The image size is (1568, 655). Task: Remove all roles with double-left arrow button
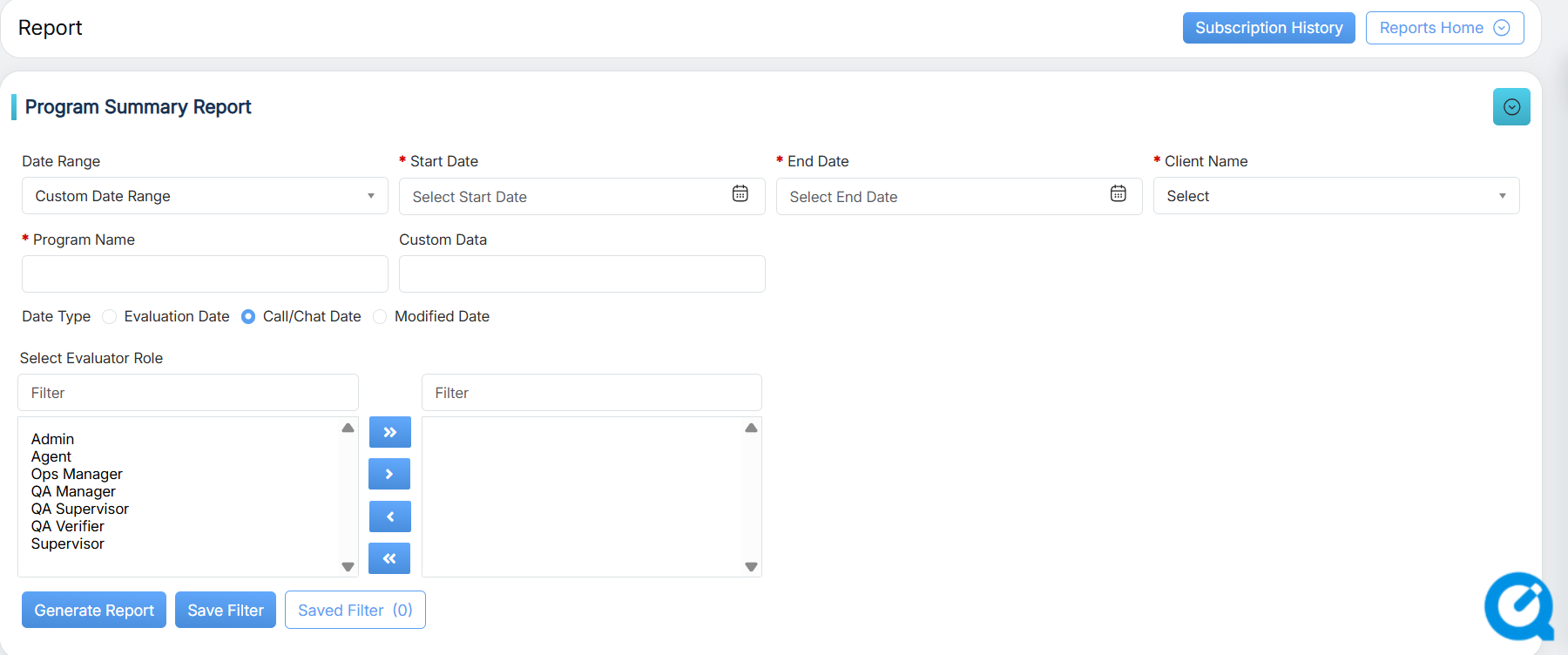pos(389,558)
